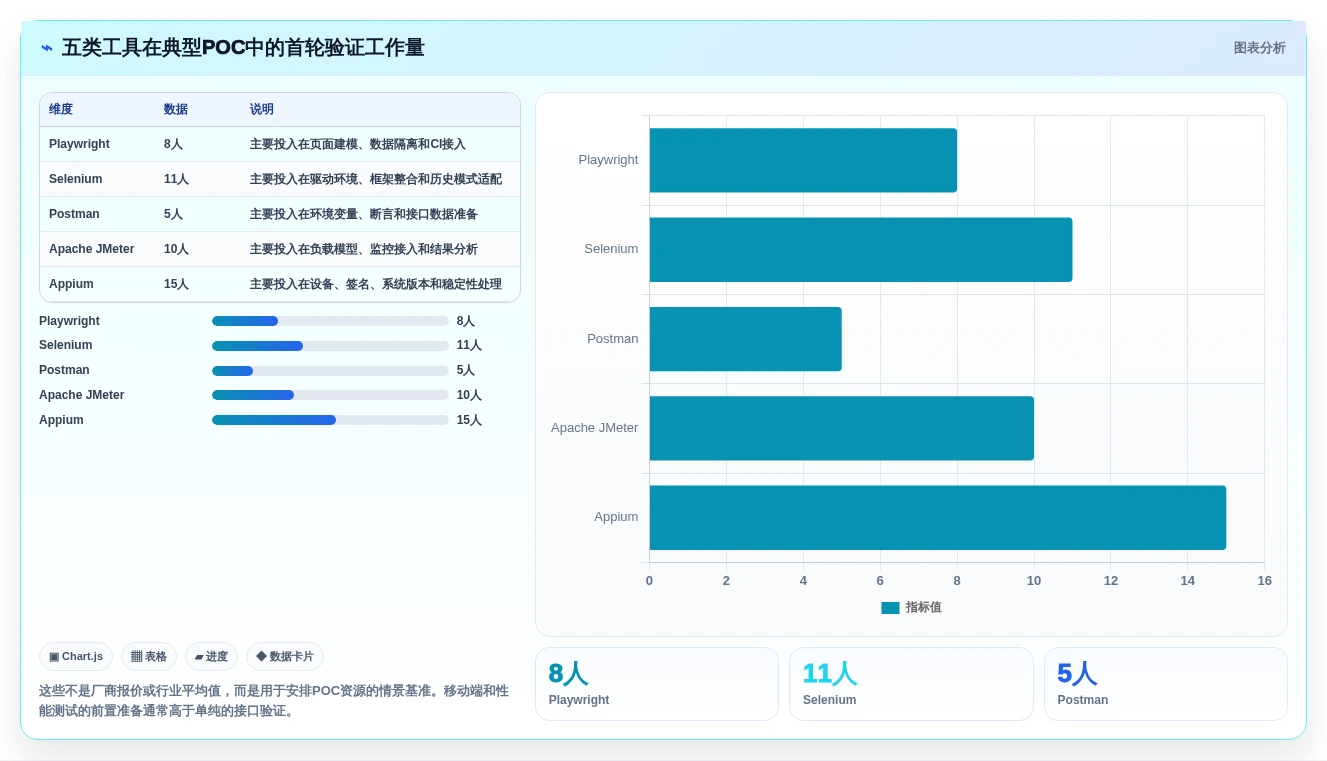The height and width of the screenshot is (761, 1327).
Task: Click the 5人 cell in the table
Action: (173, 214)
